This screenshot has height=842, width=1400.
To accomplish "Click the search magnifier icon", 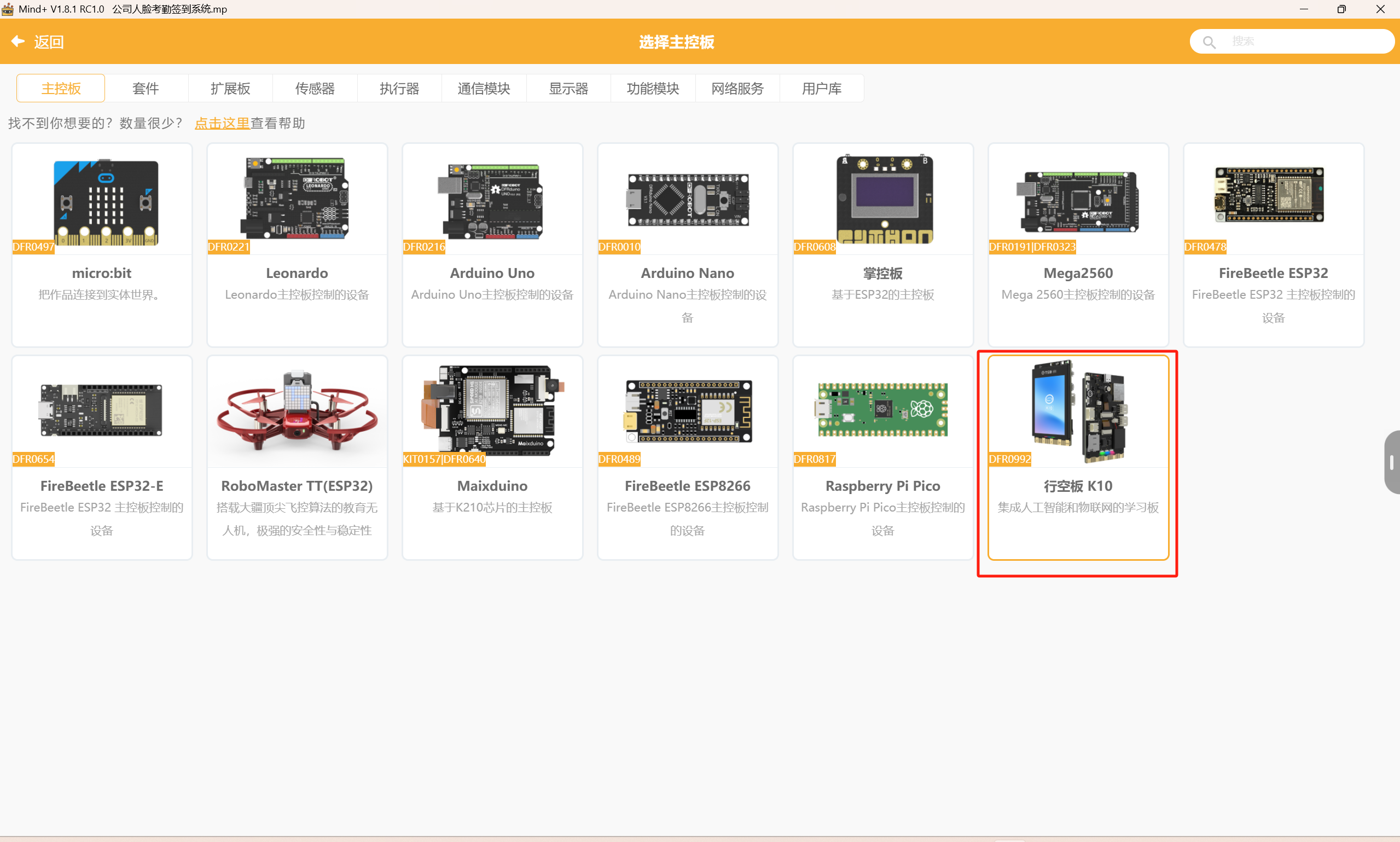I will (x=1209, y=42).
